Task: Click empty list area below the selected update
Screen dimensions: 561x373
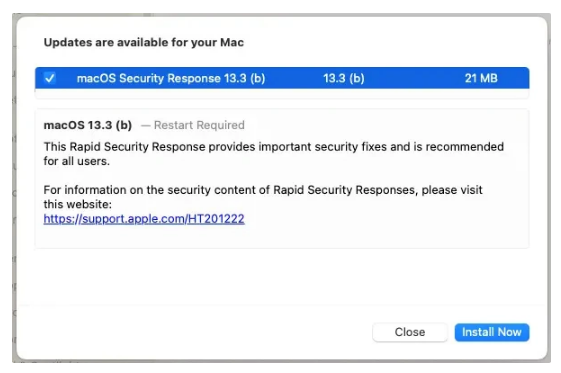Action: (x=282, y=93)
